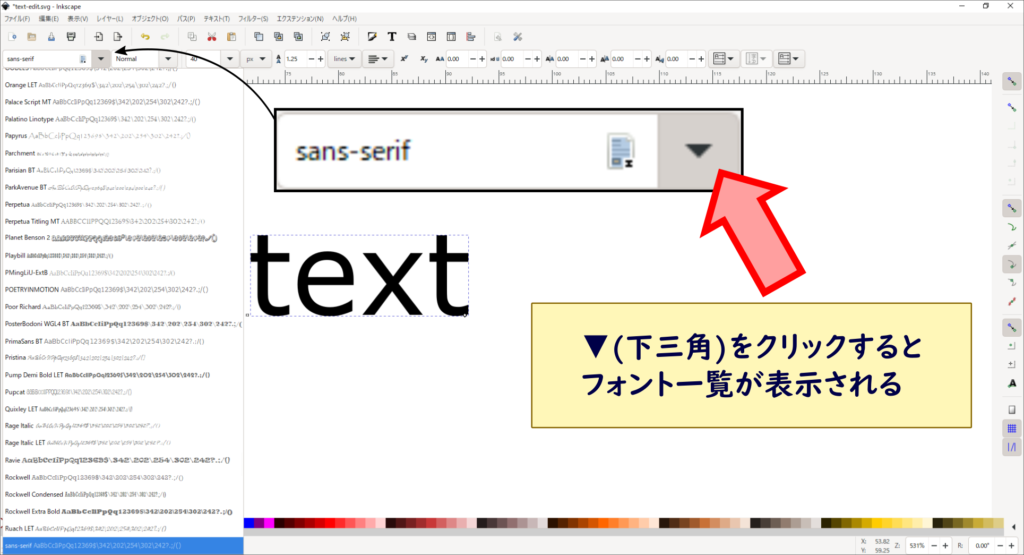Open the text direction dropdown at toolbar end

788,59
